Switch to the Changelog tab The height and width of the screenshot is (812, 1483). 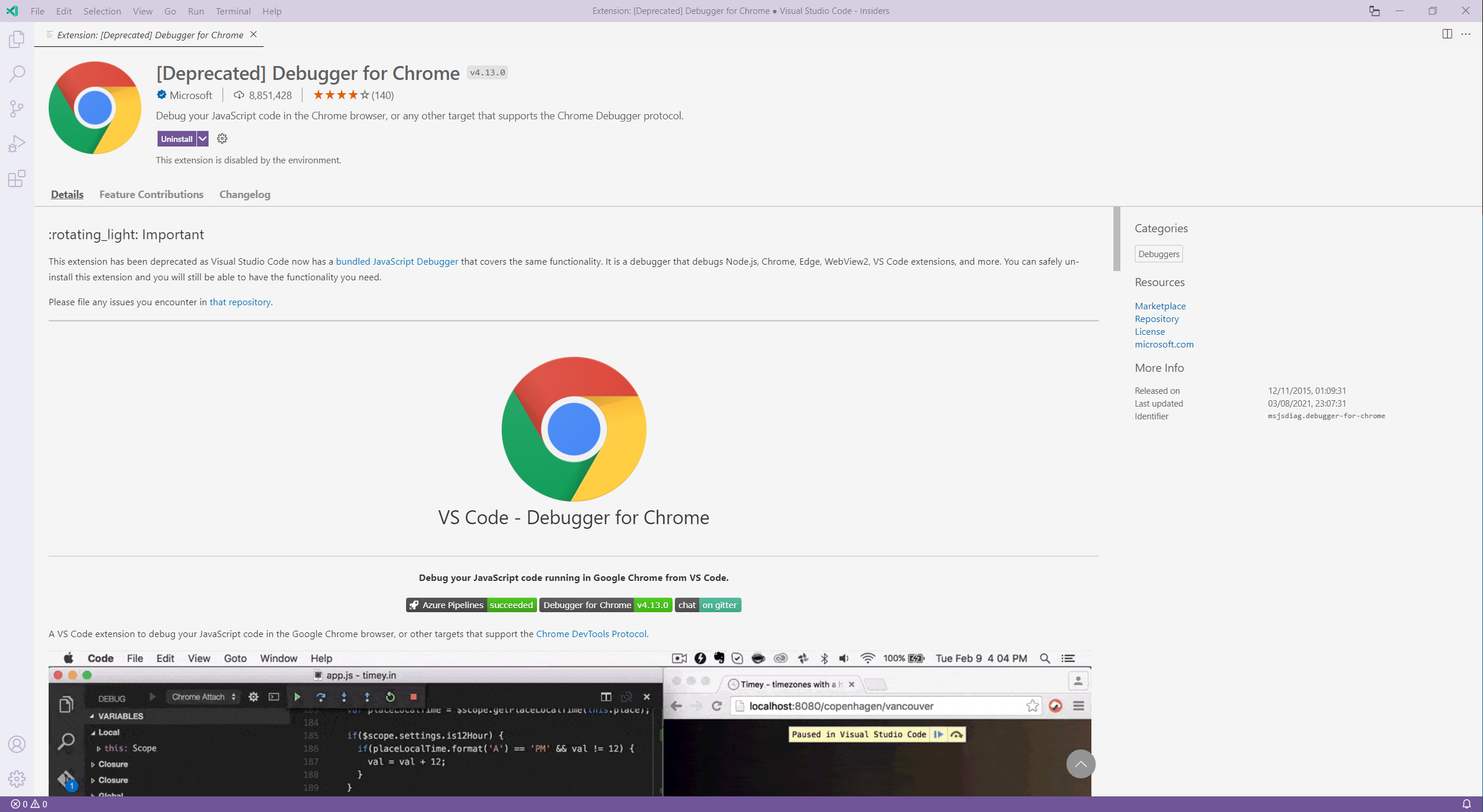tap(244, 194)
